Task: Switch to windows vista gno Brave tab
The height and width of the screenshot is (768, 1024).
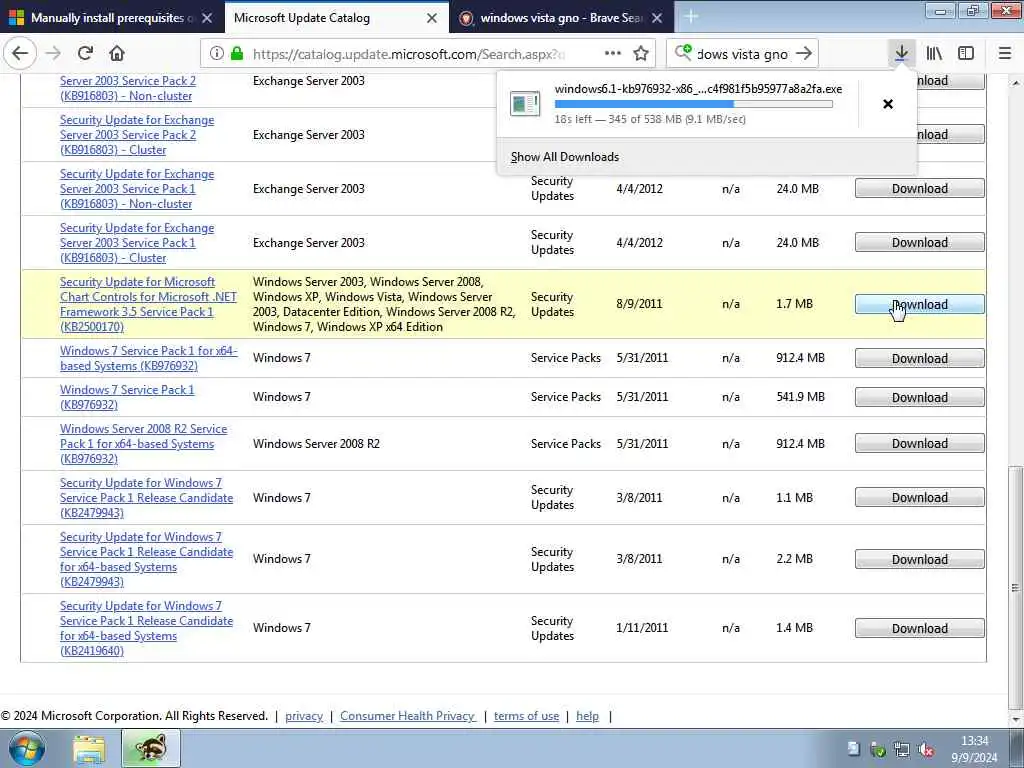Action: pos(561,18)
